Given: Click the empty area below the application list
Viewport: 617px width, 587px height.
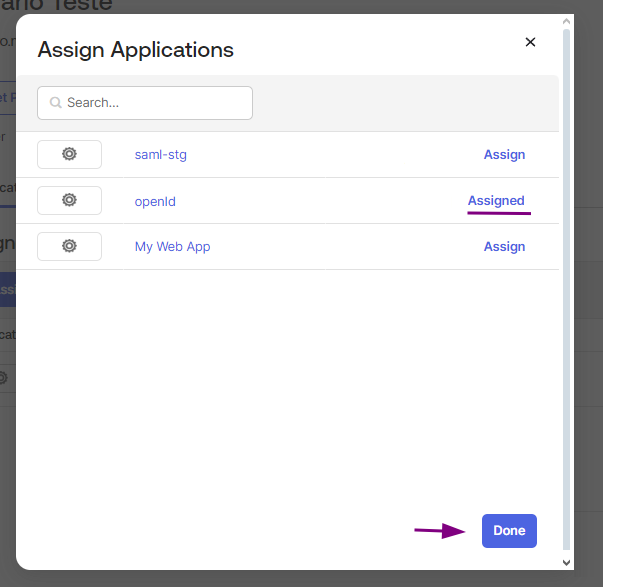Looking at the screenshot, I should click(x=288, y=390).
